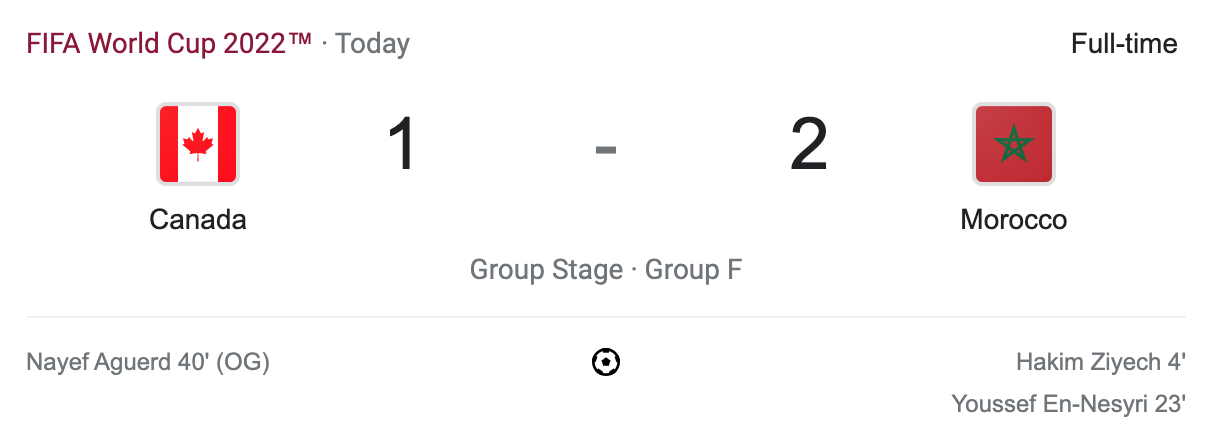Select the Group F label
The width and height of the screenshot is (1216, 442).
(693, 270)
